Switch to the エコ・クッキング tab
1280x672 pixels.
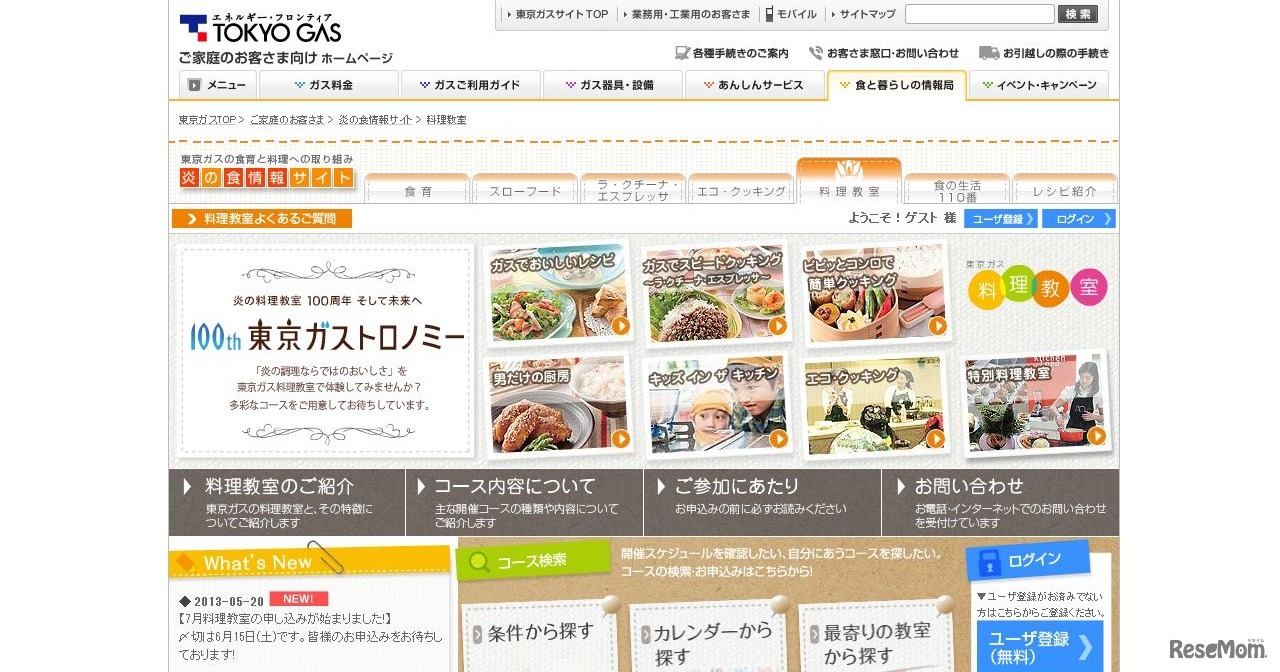click(x=741, y=190)
